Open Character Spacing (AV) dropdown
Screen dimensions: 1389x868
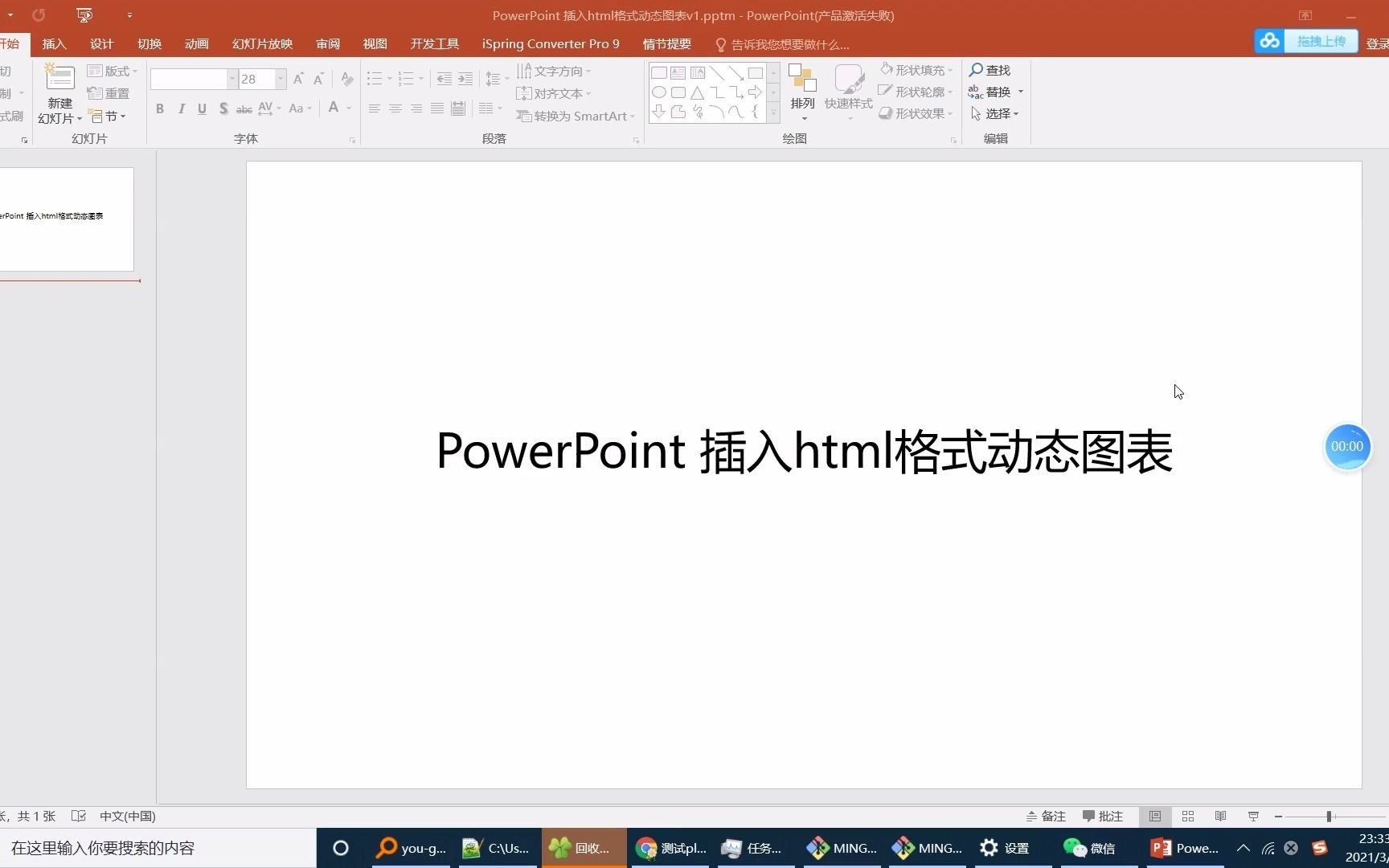pyautogui.click(x=269, y=108)
